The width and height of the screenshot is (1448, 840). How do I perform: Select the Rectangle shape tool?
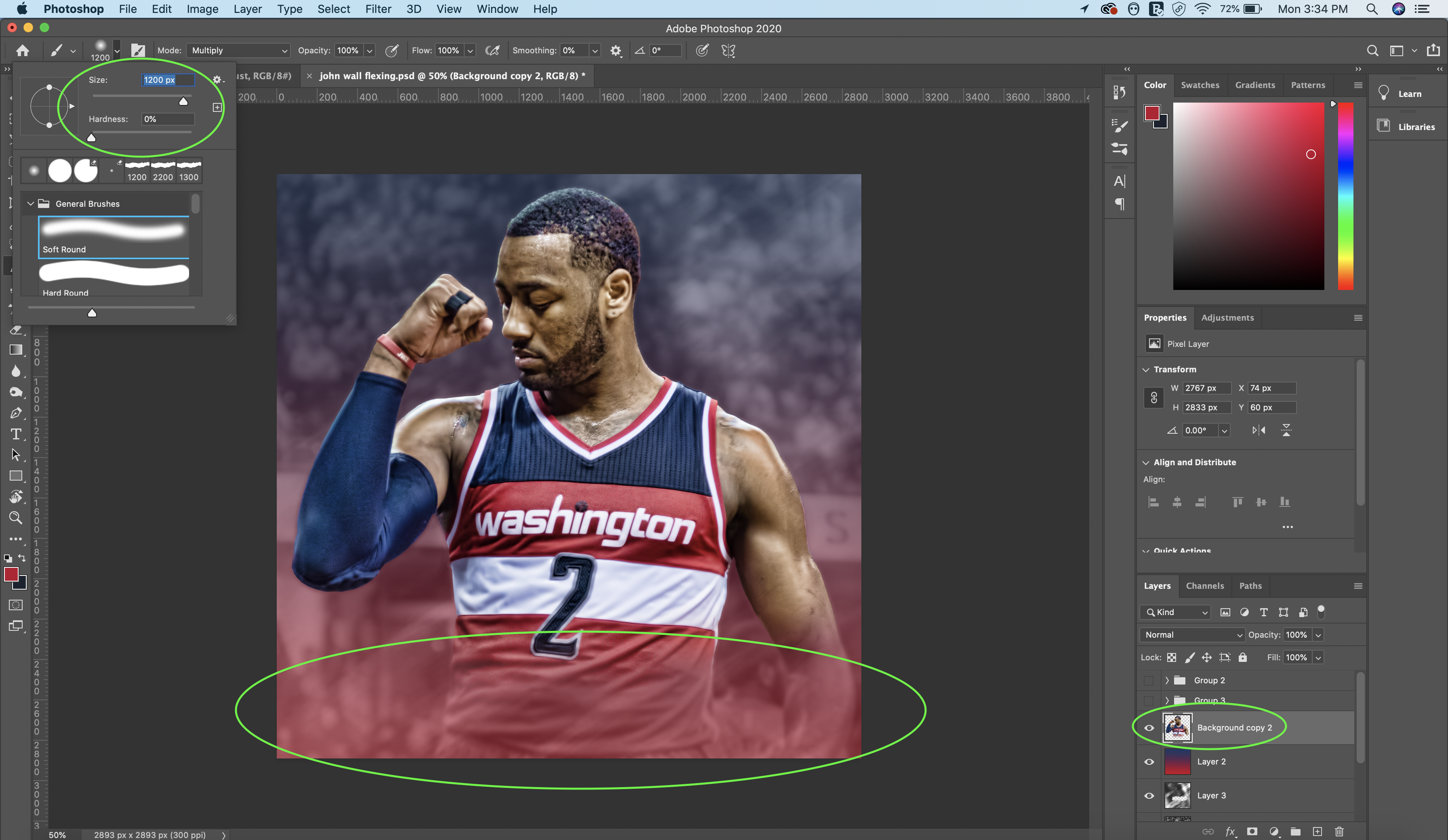click(16, 476)
